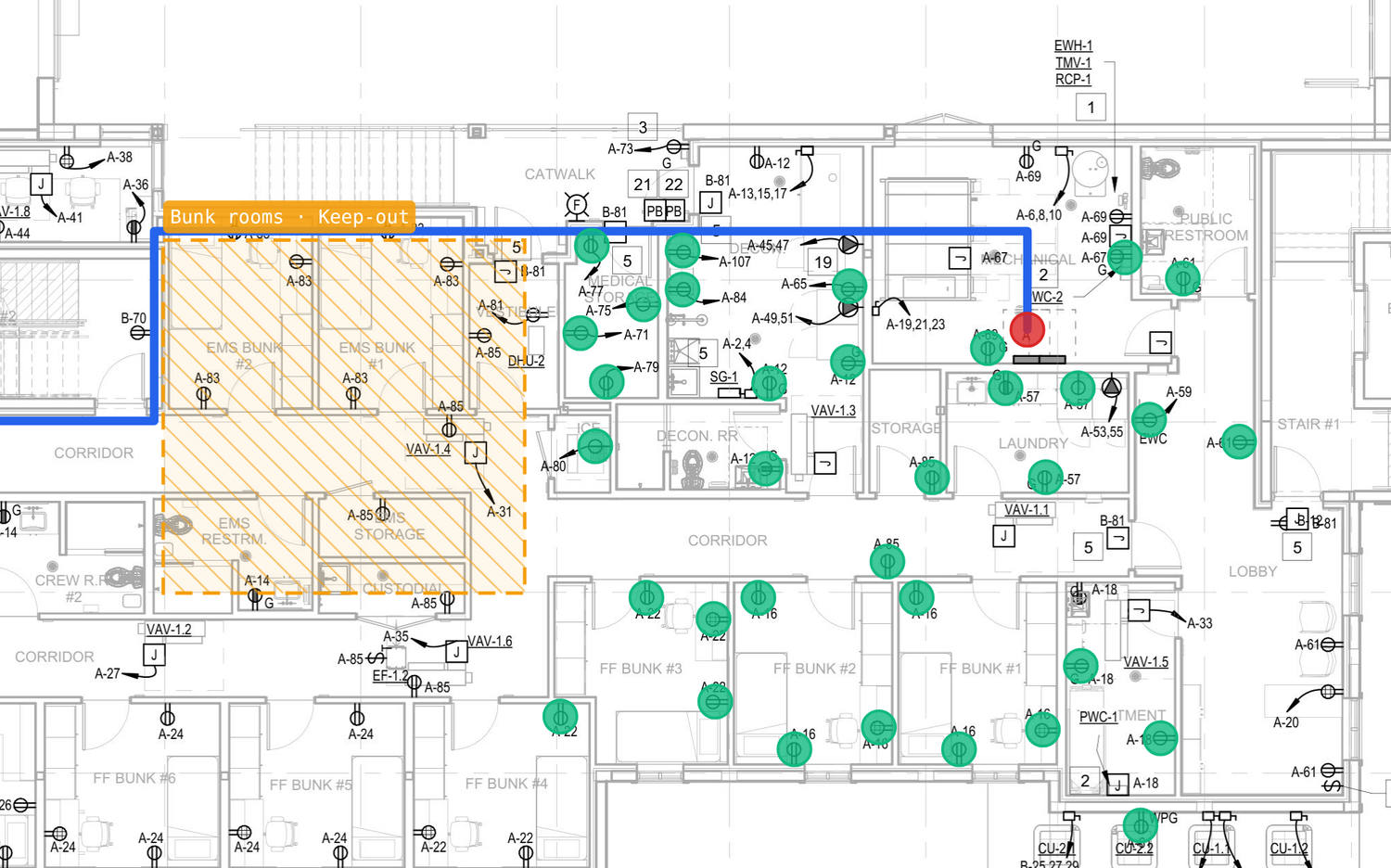Select the VAV-1.1 equipment tag
1391x868 pixels.
(1027, 510)
